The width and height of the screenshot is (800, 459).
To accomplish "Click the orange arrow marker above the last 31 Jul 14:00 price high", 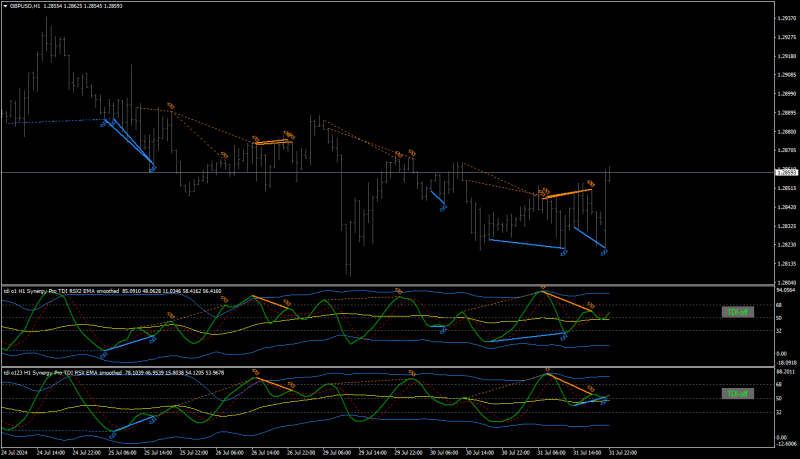I will (x=590, y=183).
